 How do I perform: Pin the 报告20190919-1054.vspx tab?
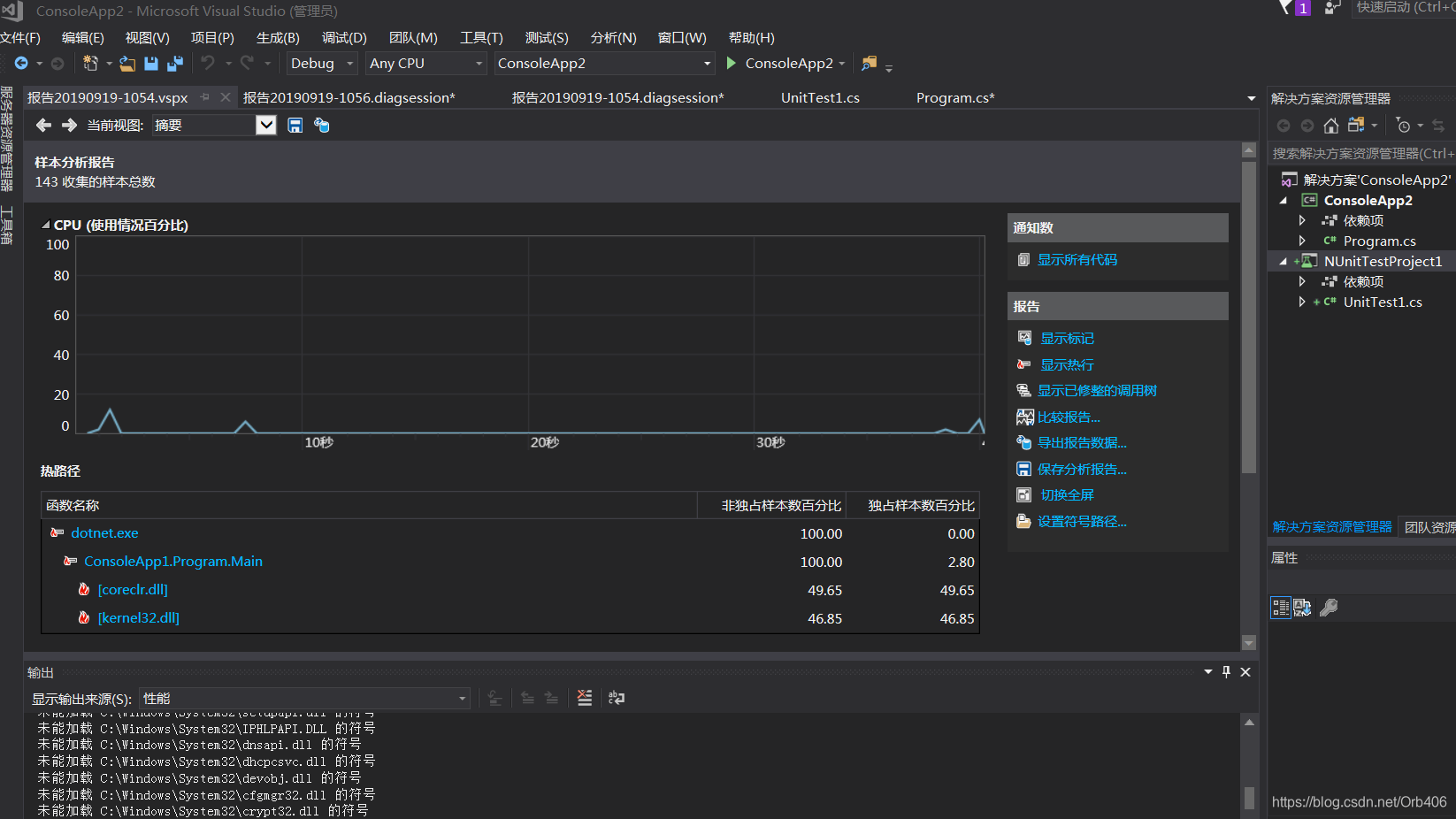(x=205, y=97)
